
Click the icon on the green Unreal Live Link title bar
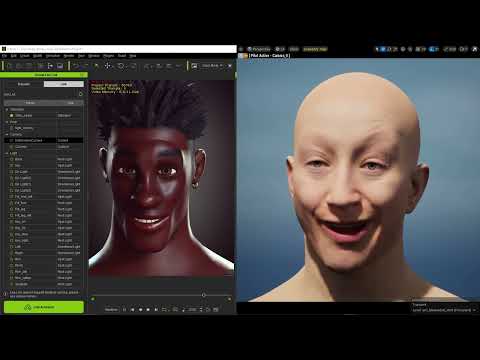pyautogui.click(x=82, y=75)
